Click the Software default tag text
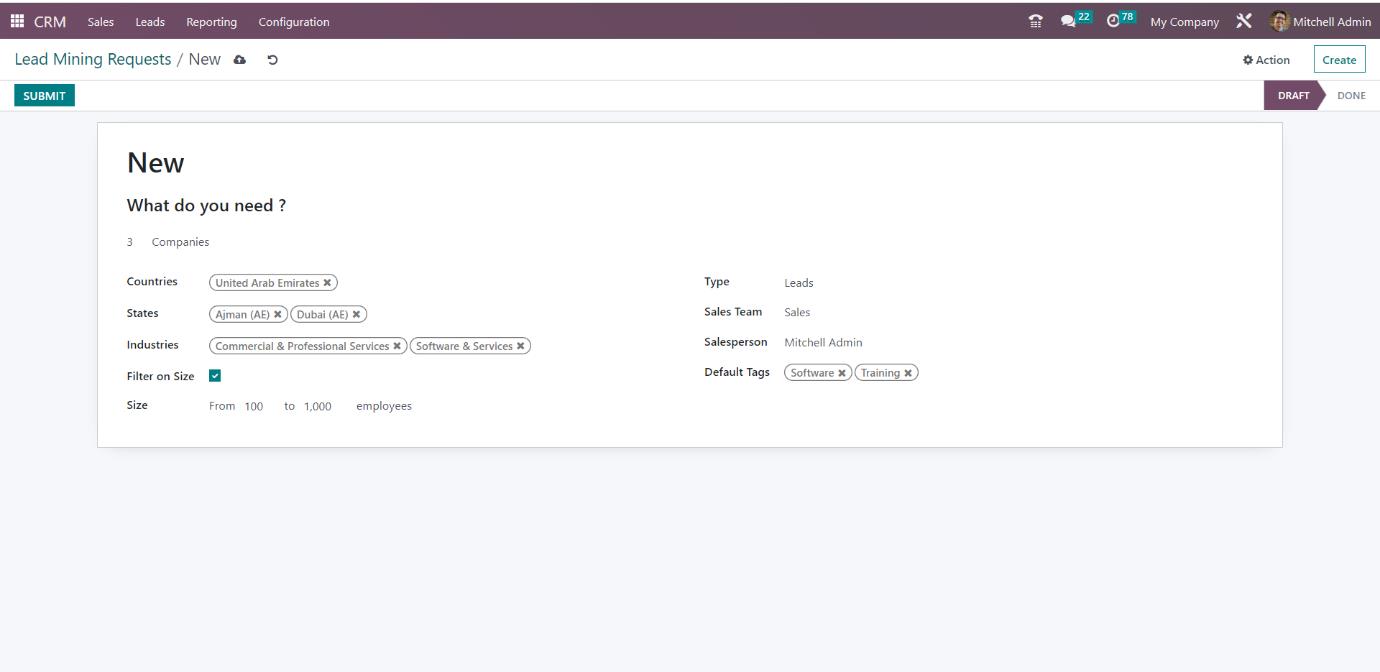This screenshot has width=1380, height=672. coord(812,373)
